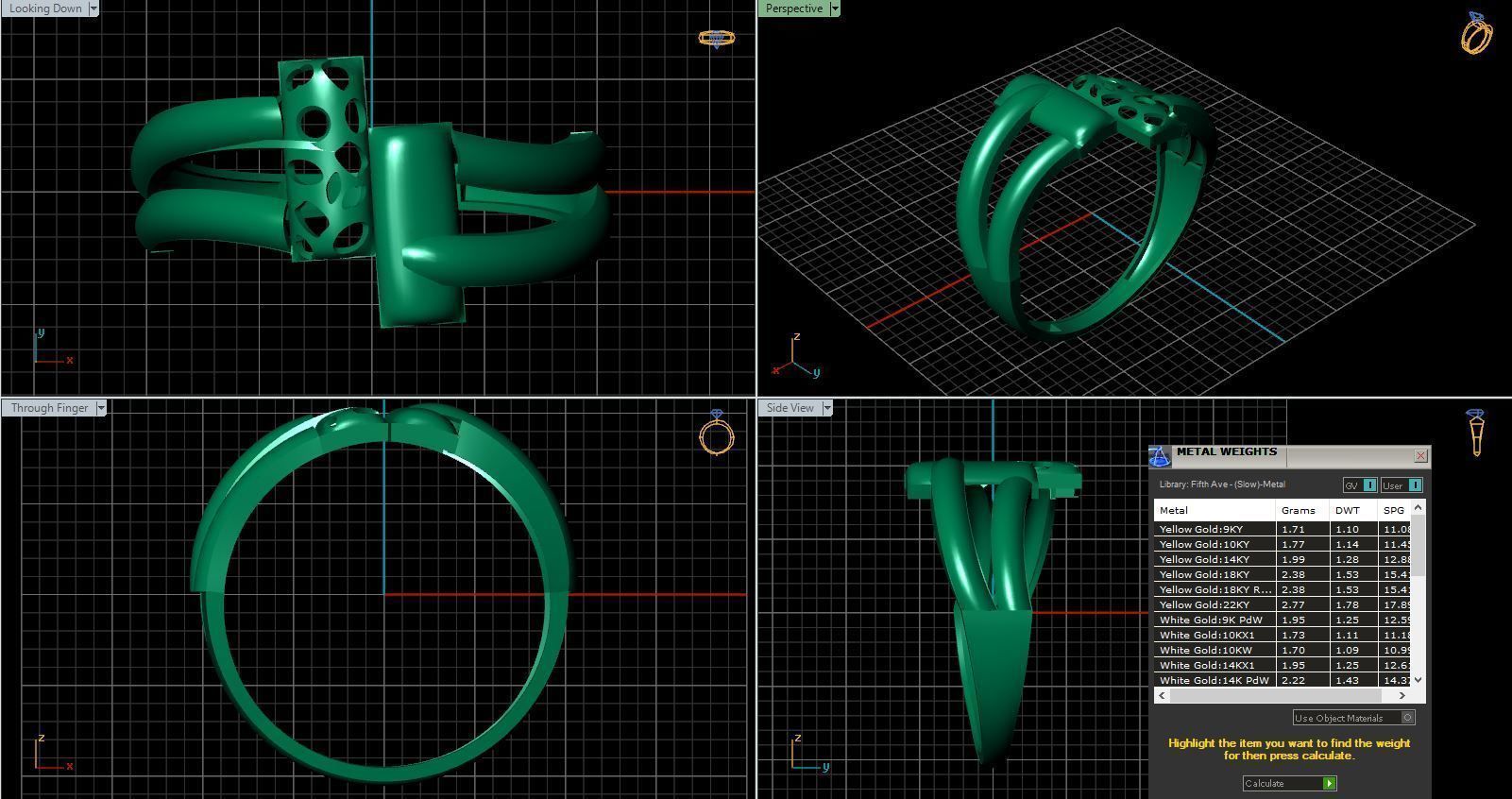The width and height of the screenshot is (1512, 799).
Task: Click the horizontal scroll right arrow
Action: pyautogui.click(x=1402, y=695)
